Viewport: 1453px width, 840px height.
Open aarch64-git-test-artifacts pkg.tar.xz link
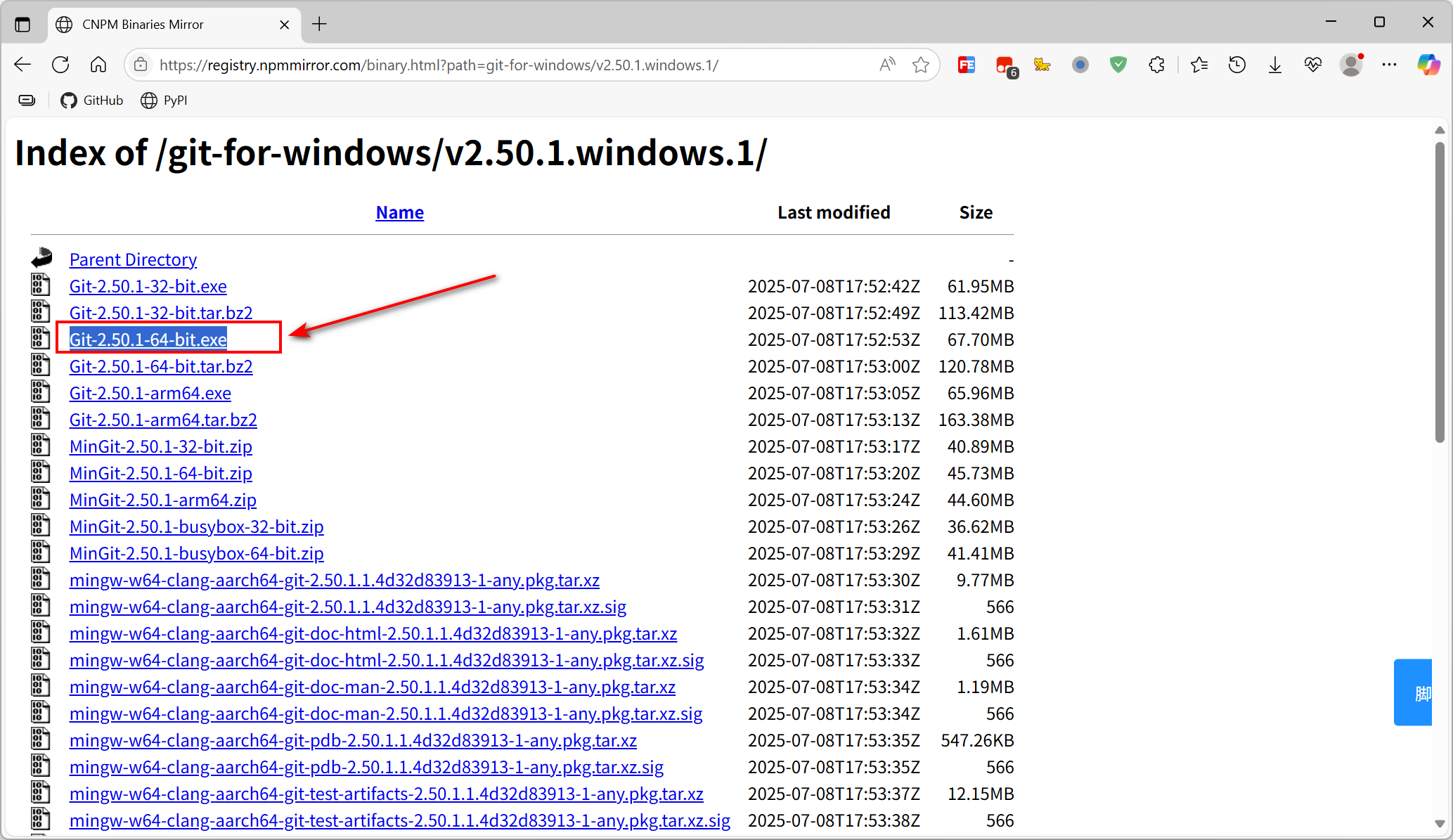coord(386,794)
